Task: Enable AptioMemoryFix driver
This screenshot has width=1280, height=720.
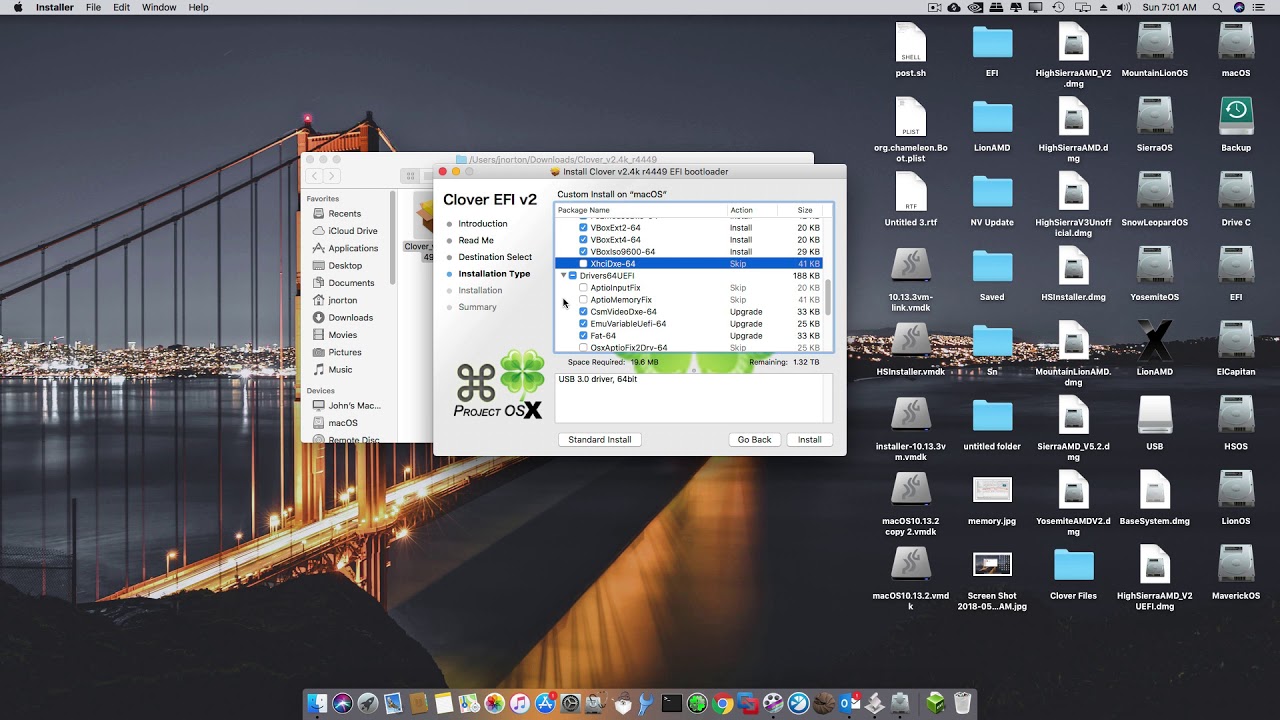Action: (583, 300)
